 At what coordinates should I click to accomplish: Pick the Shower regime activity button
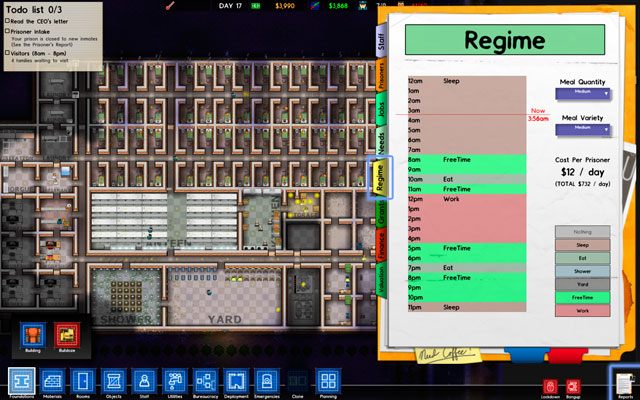(x=582, y=271)
